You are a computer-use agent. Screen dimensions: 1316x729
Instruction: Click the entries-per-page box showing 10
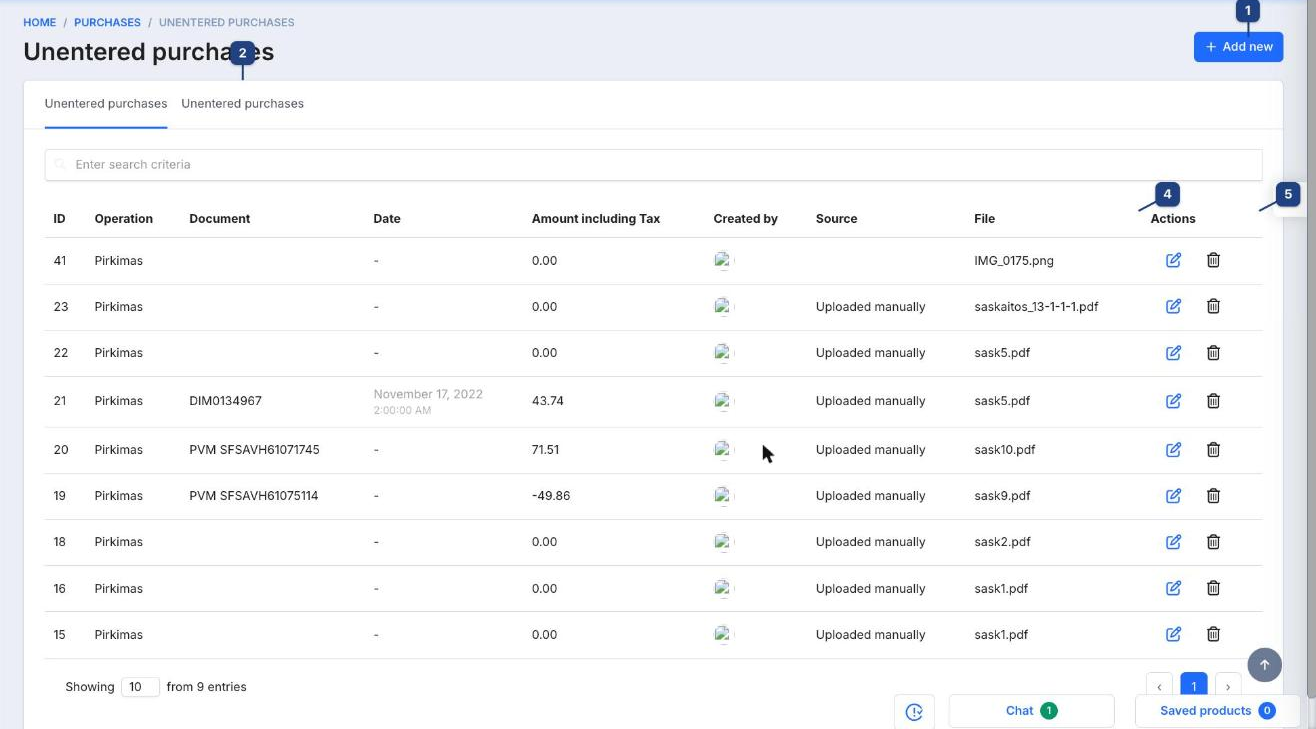coord(140,687)
